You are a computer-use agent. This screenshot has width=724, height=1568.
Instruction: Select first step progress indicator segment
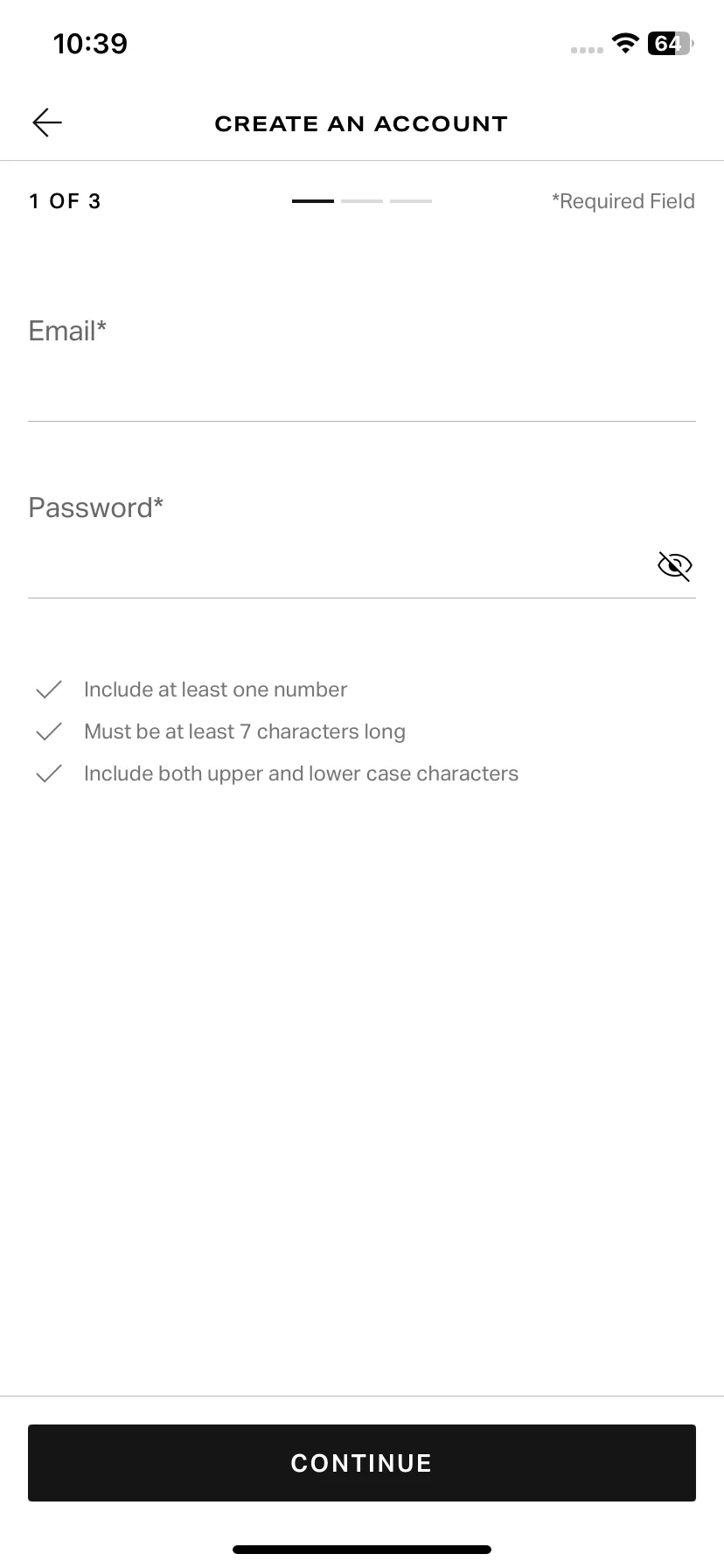point(313,201)
